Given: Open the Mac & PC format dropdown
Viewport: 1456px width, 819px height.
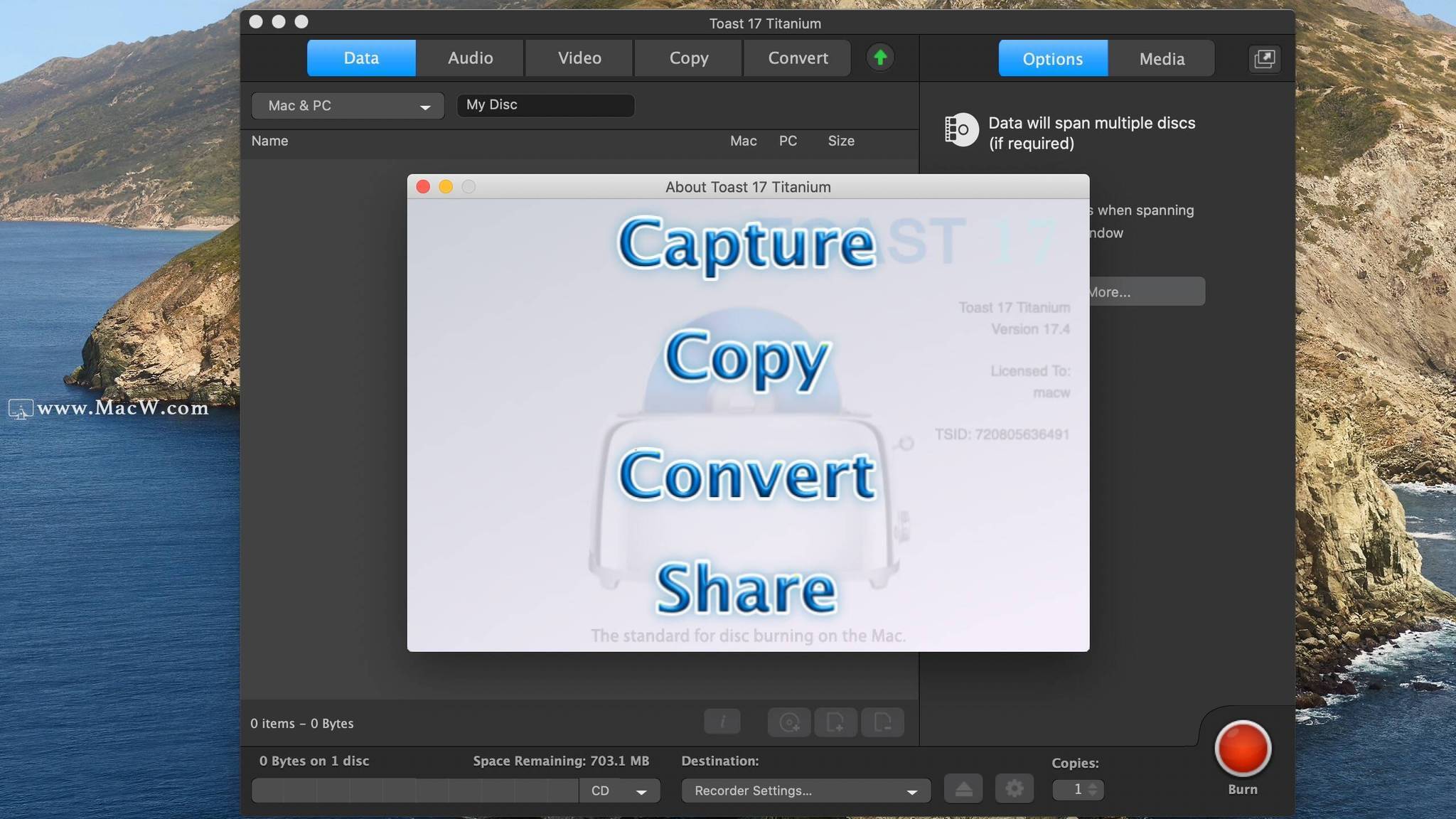Looking at the screenshot, I should [348, 106].
